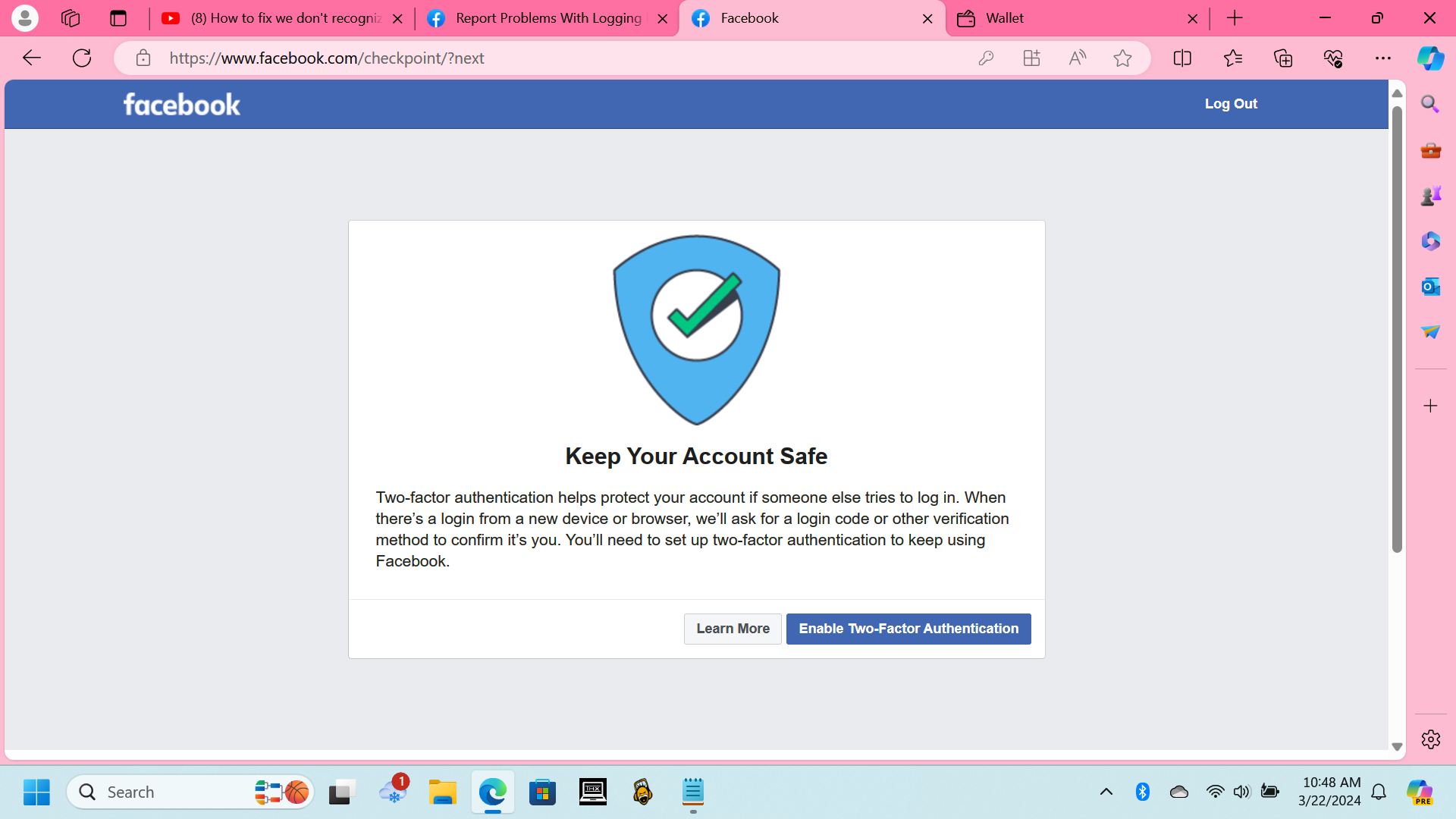Image resolution: width=1456 pixels, height=819 pixels.
Task: Open the Collections icon in the toolbar
Action: tap(1282, 58)
